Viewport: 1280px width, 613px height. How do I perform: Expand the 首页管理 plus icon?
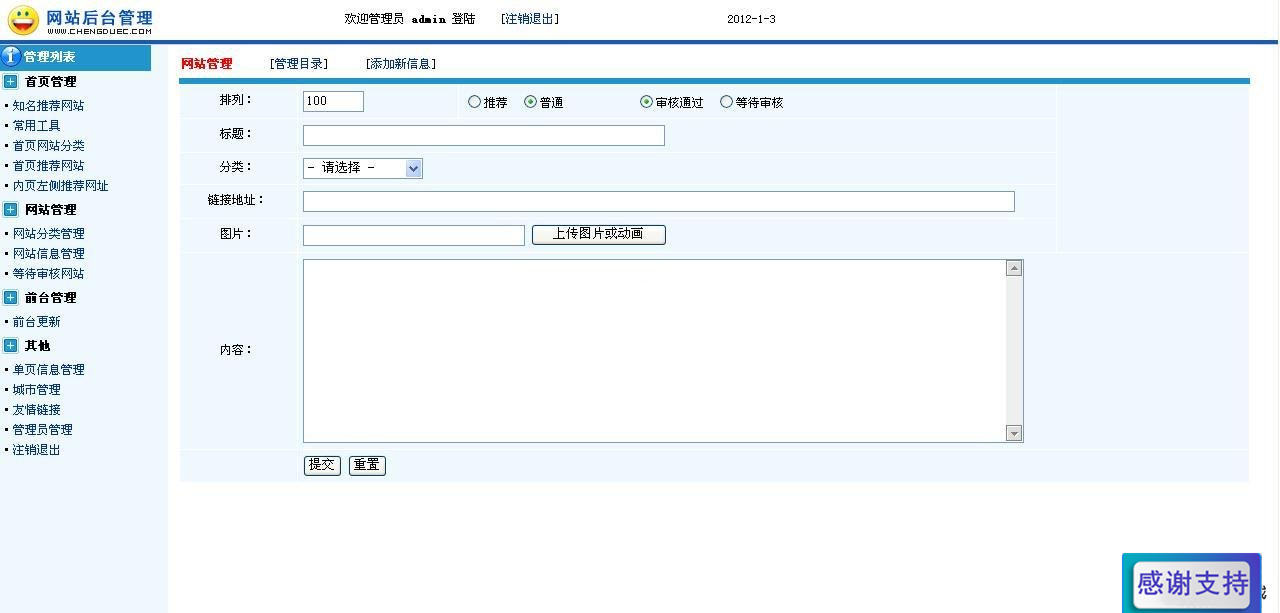click(x=10, y=82)
